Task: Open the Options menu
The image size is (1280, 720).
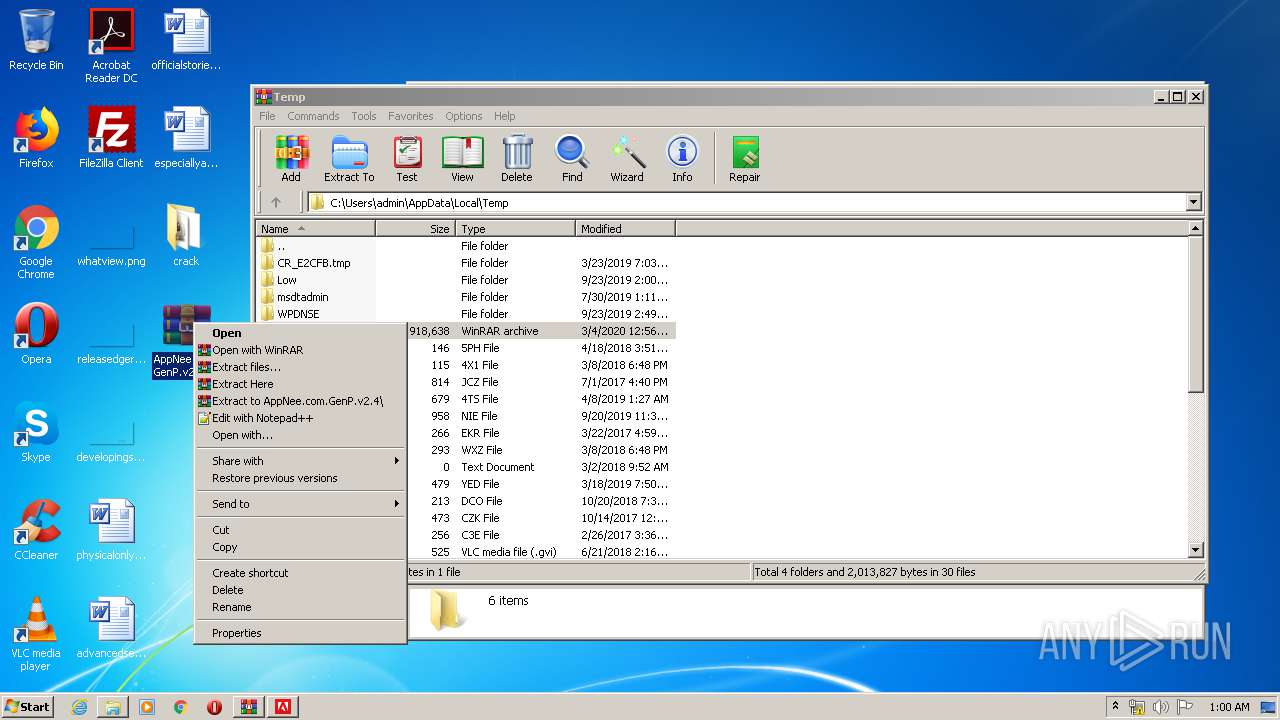Action: pyautogui.click(x=464, y=116)
